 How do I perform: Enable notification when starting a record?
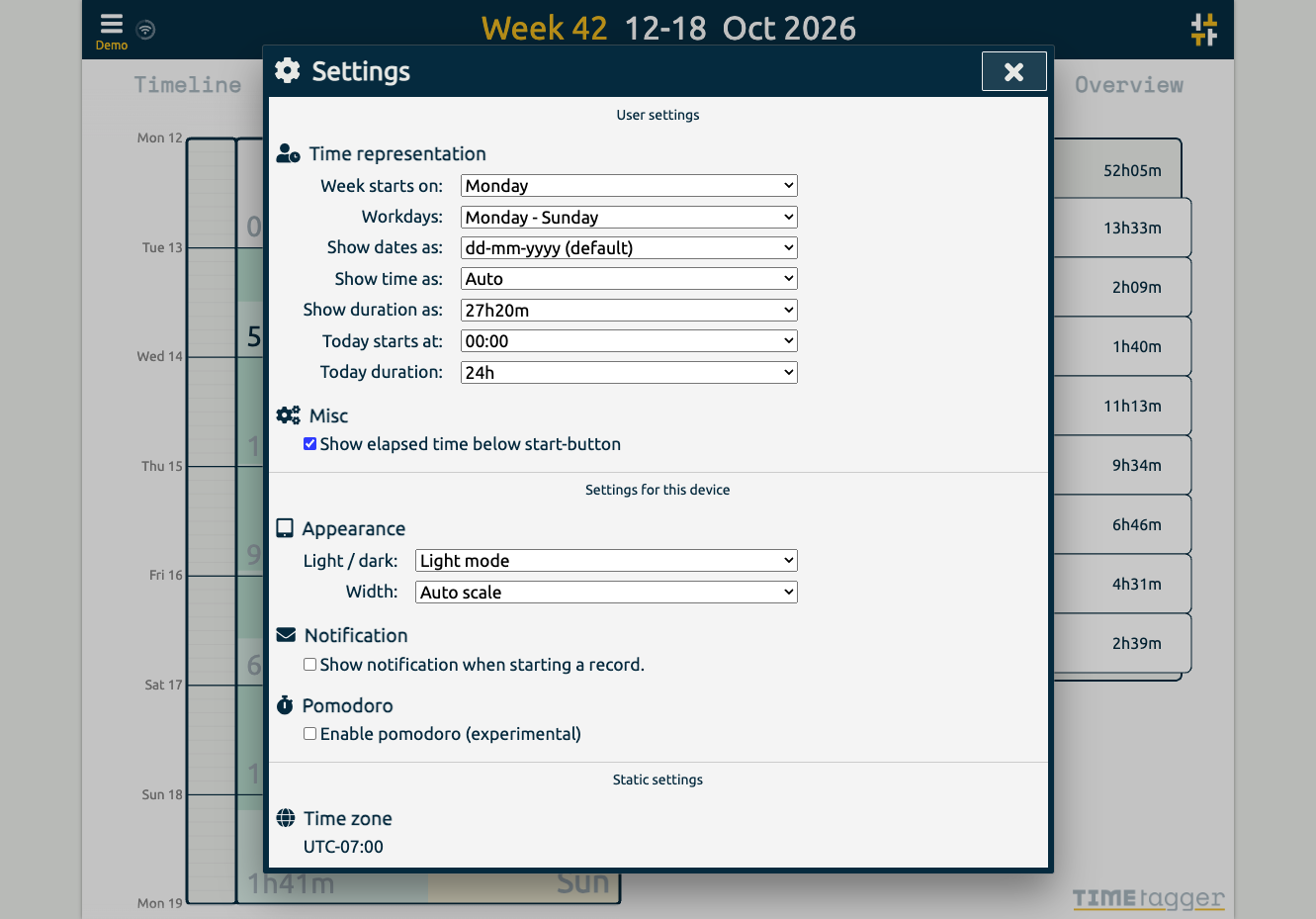tap(310, 665)
